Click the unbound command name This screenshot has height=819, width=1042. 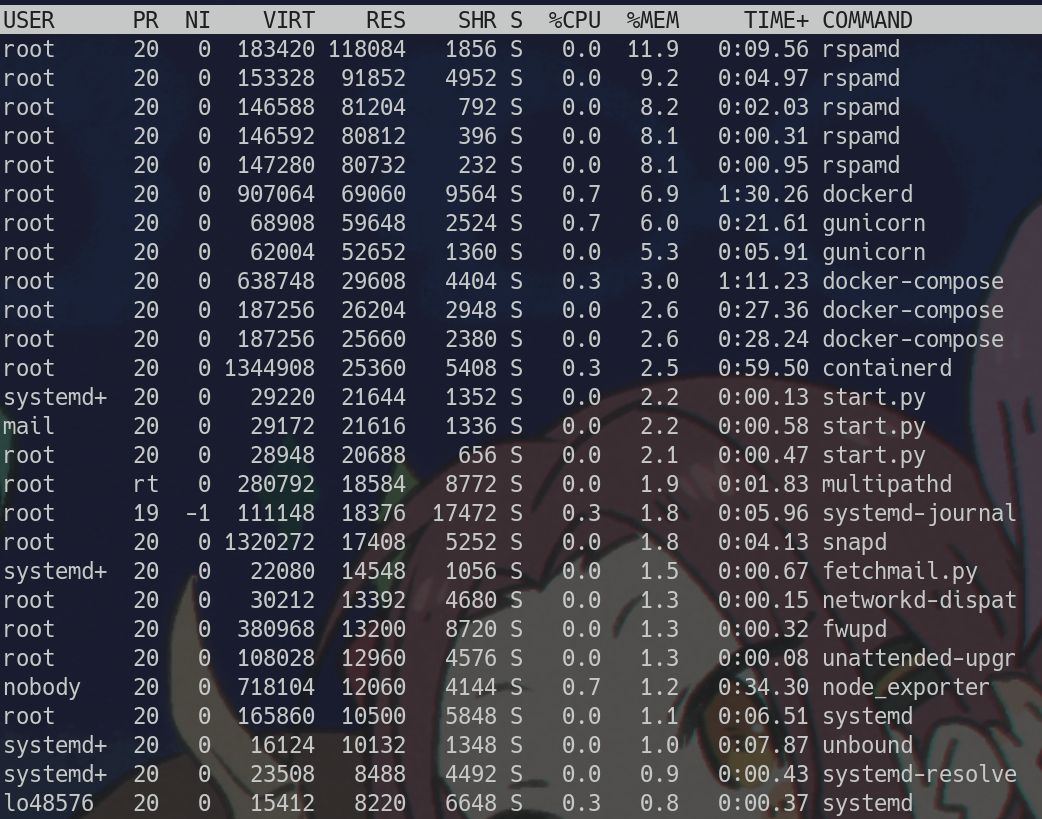[x=867, y=745]
